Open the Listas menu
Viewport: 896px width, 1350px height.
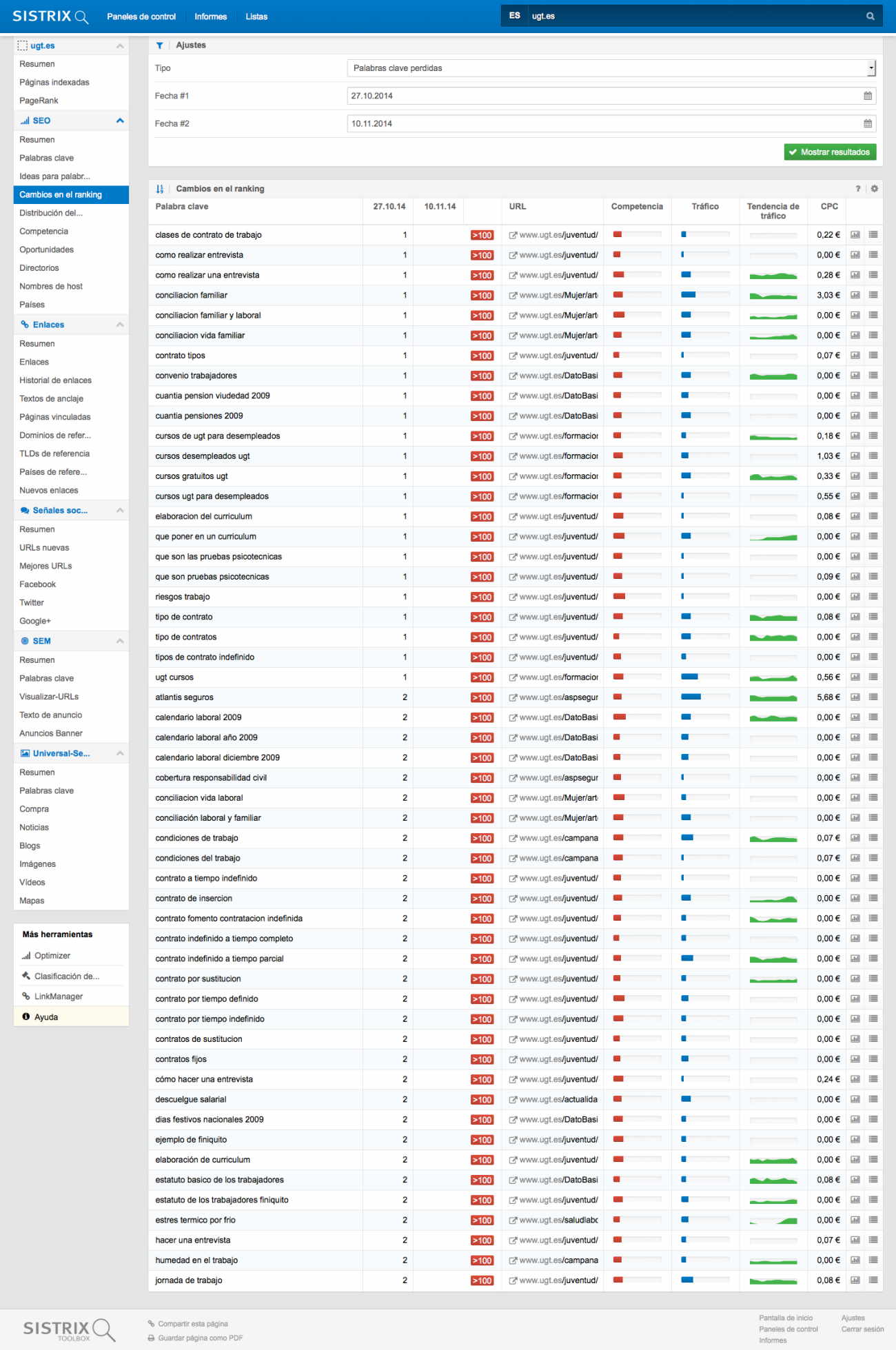pos(256,17)
